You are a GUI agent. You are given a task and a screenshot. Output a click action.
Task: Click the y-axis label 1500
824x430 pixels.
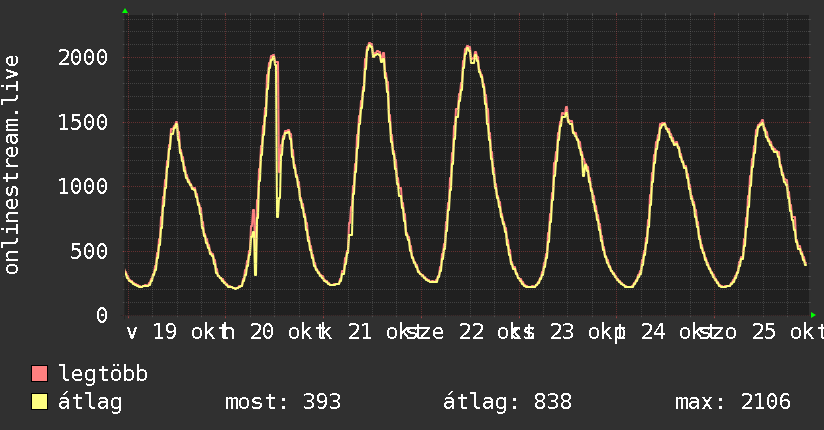pyautogui.click(x=83, y=122)
